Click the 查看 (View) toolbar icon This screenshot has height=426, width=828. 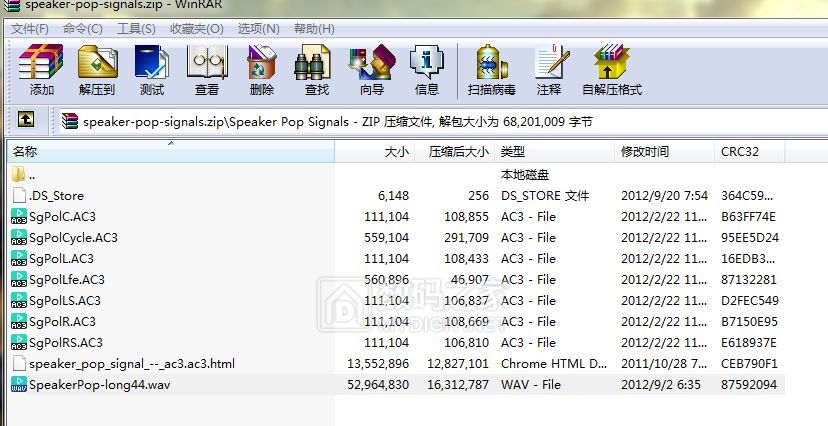pyautogui.click(x=207, y=62)
